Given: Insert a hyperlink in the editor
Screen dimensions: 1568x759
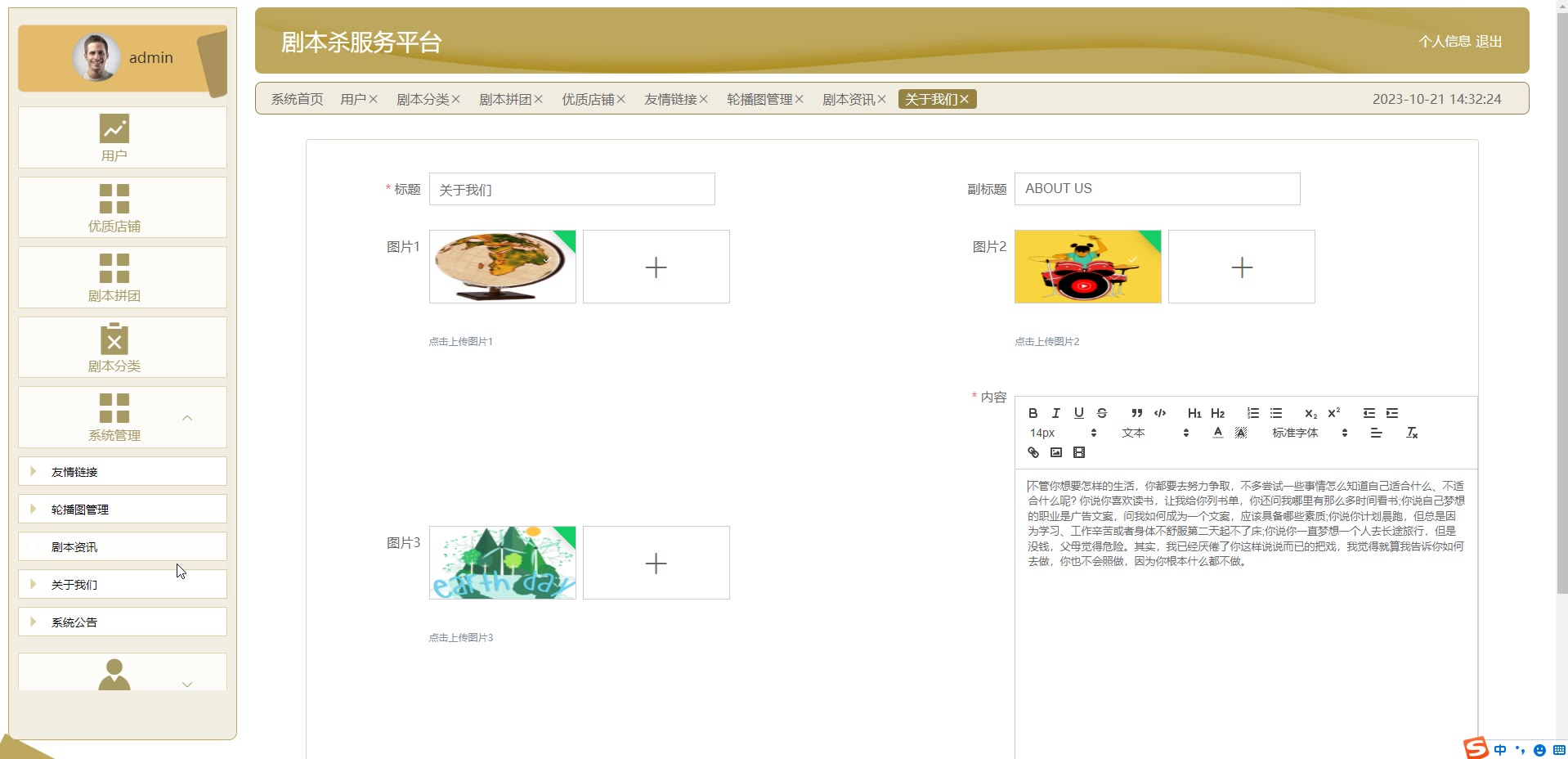Looking at the screenshot, I should click(1033, 452).
